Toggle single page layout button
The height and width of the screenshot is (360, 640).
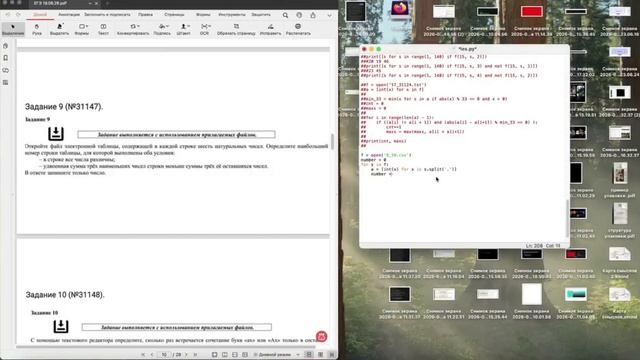pos(309,355)
